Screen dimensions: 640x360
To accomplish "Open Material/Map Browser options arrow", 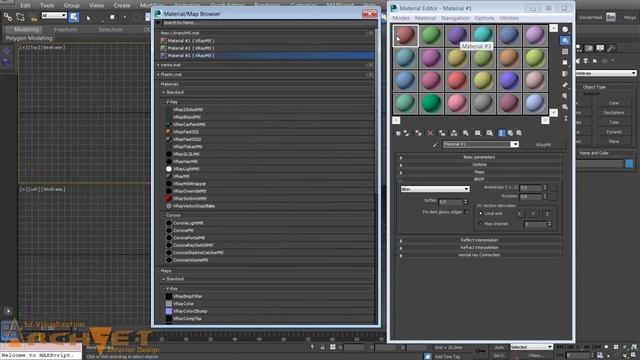I will (x=158, y=23).
